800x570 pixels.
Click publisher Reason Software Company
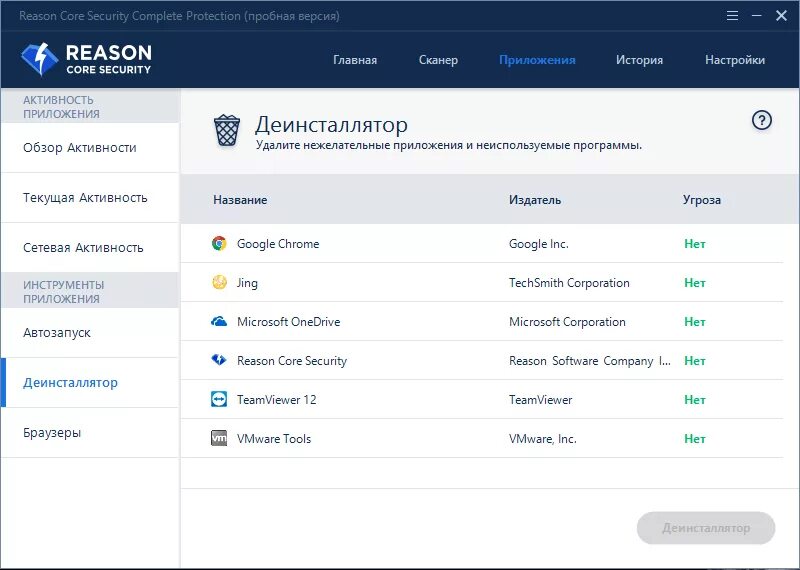pos(590,361)
